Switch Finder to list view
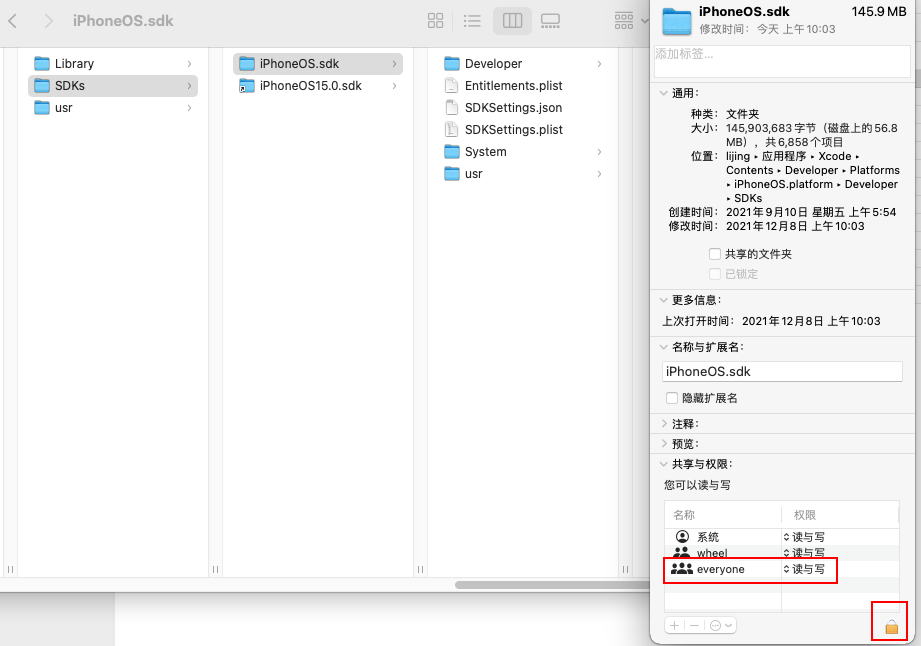The width and height of the screenshot is (921, 646). (x=472, y=21)
